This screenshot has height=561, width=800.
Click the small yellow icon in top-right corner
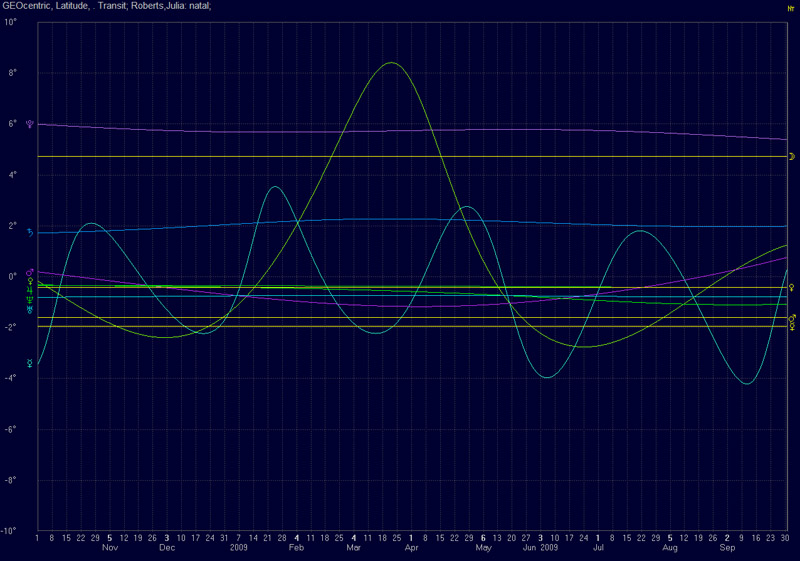(789, 6)
